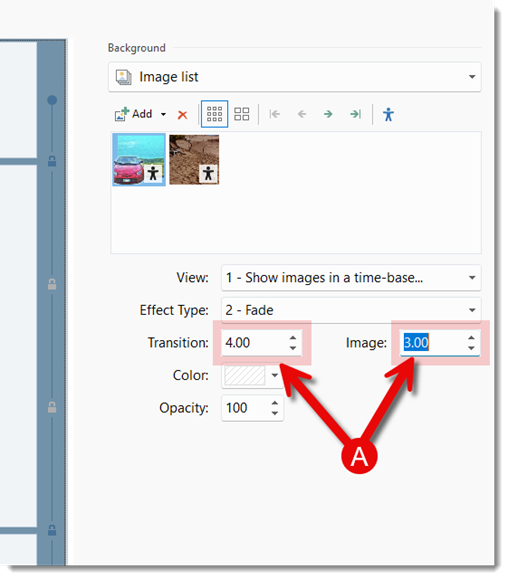
Task: Open the Image list background dropdown
Action: pos(295,77)
